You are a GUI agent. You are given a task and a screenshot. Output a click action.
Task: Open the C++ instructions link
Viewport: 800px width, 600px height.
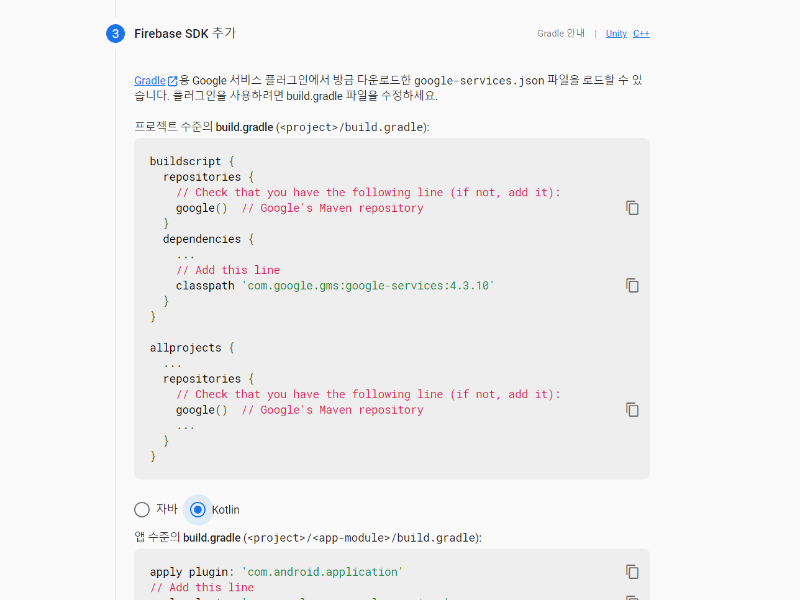point(641,34)
